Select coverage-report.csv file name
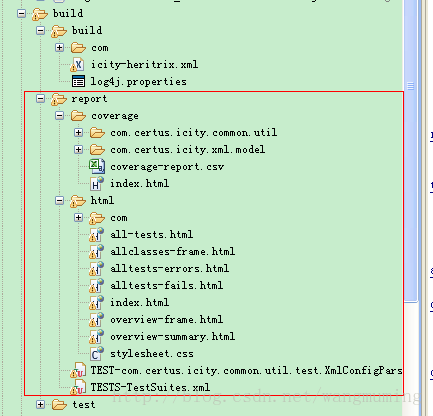The width and height of the screenshot is (433, 416). [x=167, y=167]
